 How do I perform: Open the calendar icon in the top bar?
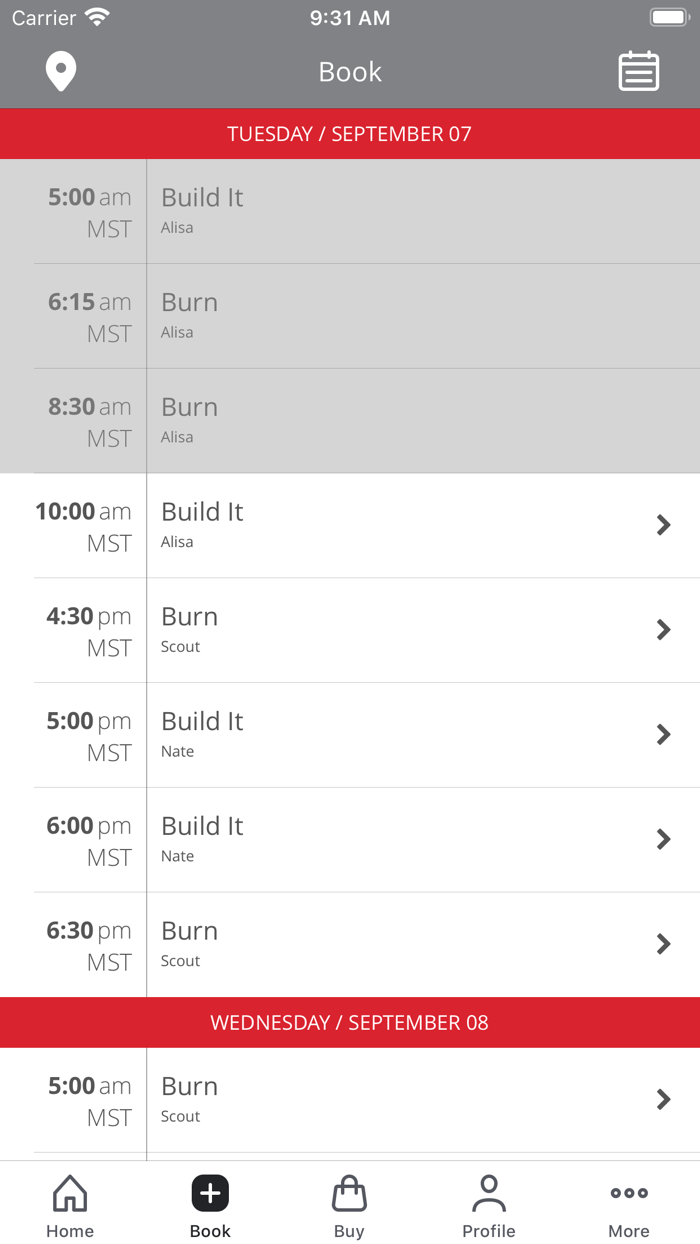638,71
